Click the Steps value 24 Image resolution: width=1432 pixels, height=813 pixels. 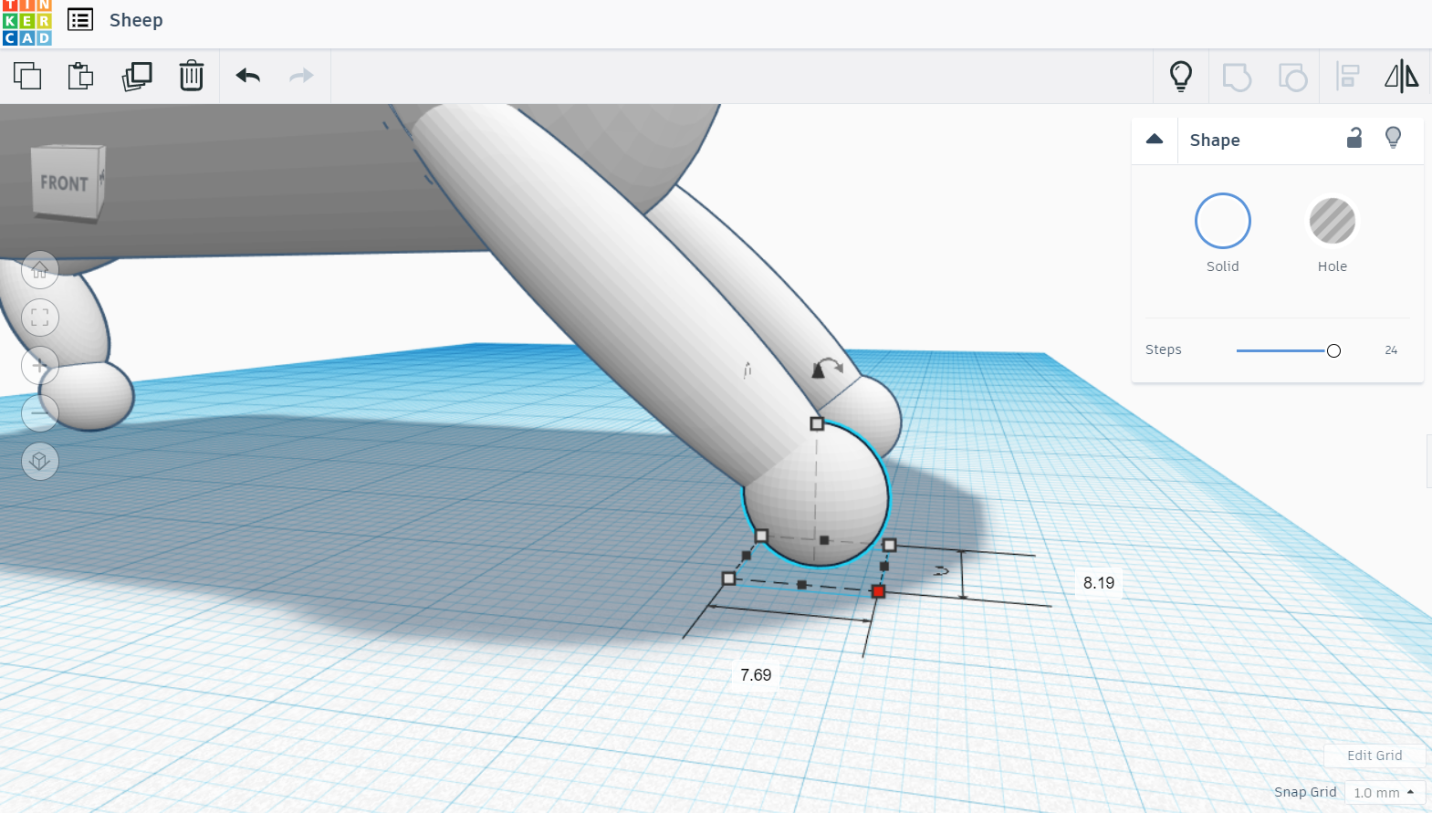click(x=1391, y=350)
